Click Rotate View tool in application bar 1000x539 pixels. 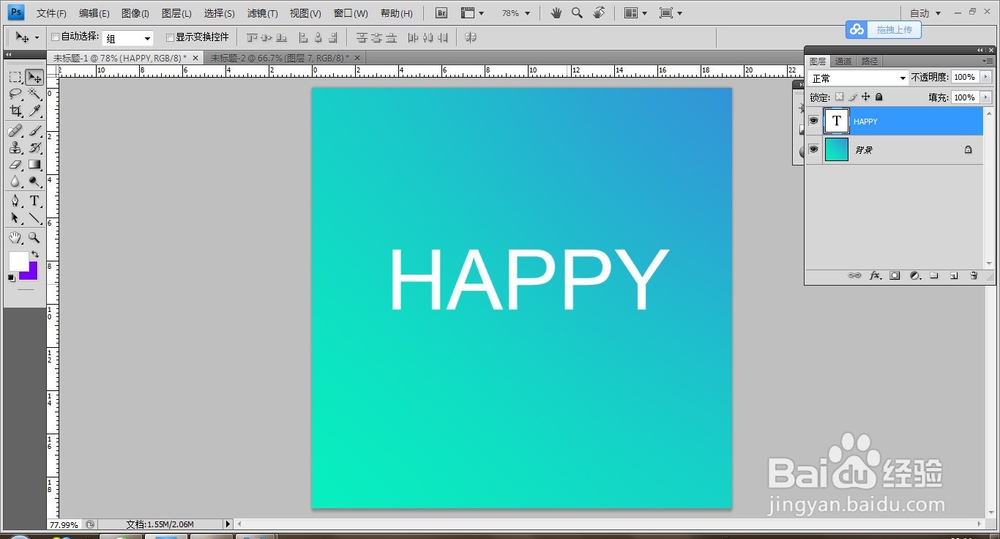599,13
